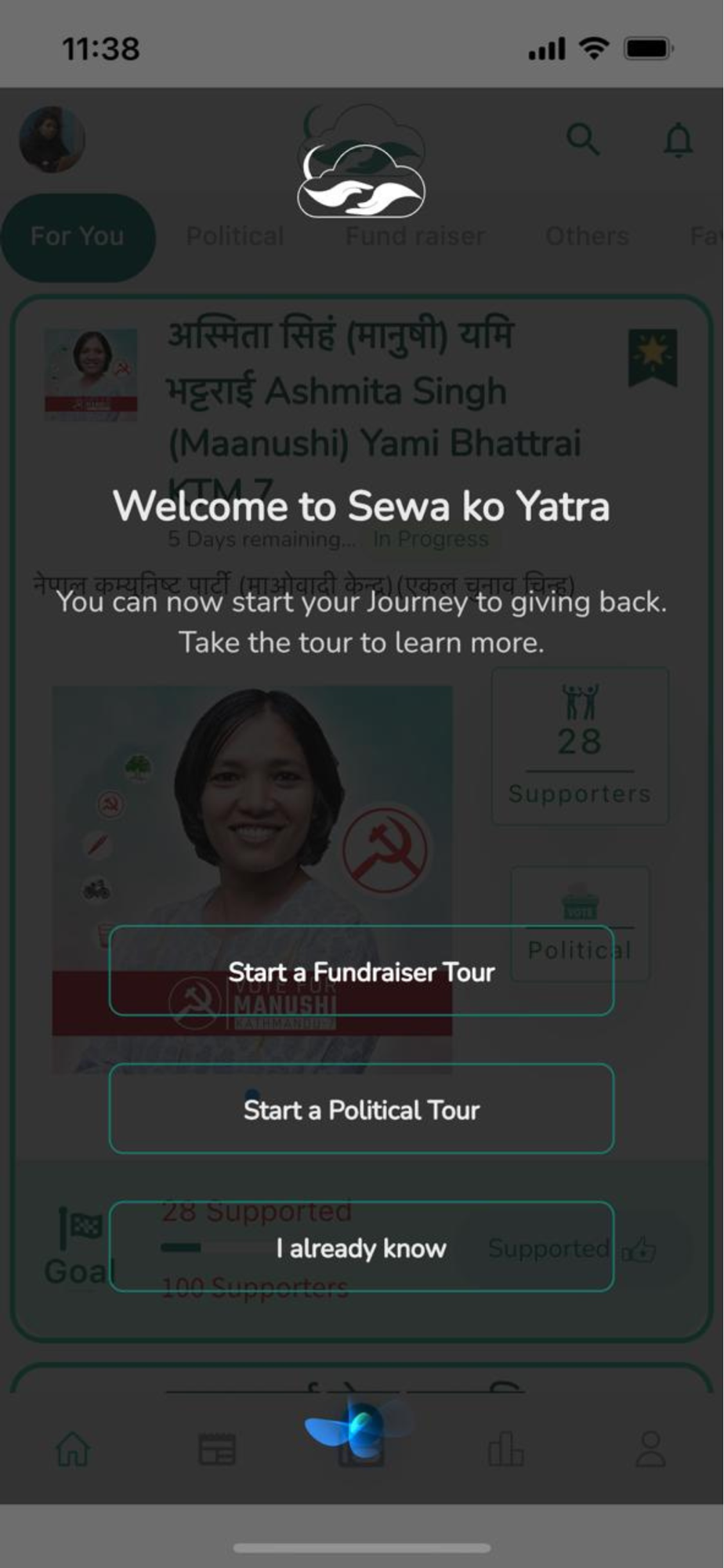The image size is (724, 1568).
Task: Open the leaderboard bar chart icon
Action: pos(505,1449)
